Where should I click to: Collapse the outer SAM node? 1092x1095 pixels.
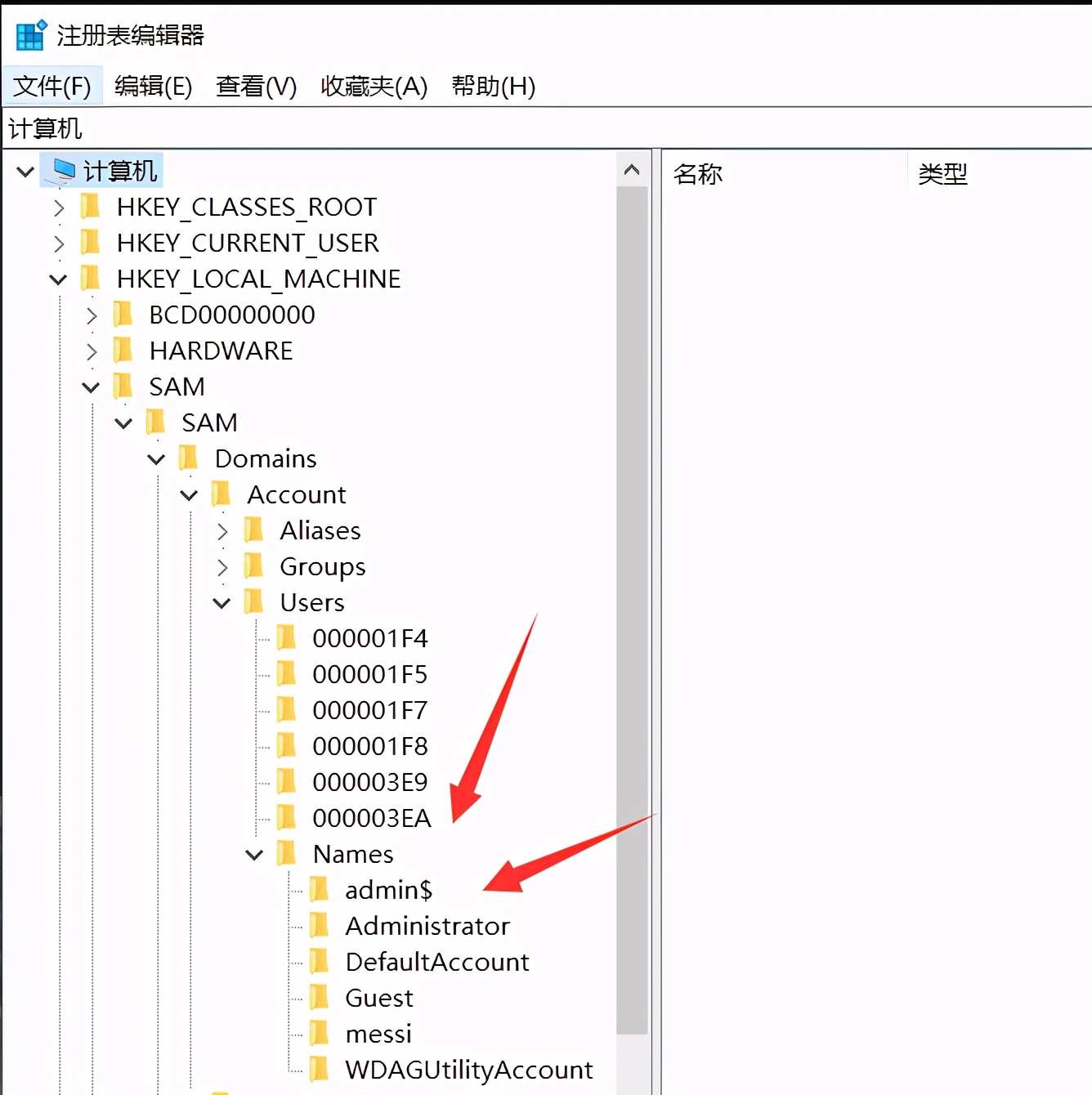pyautogui.click(x=91, y=387)
